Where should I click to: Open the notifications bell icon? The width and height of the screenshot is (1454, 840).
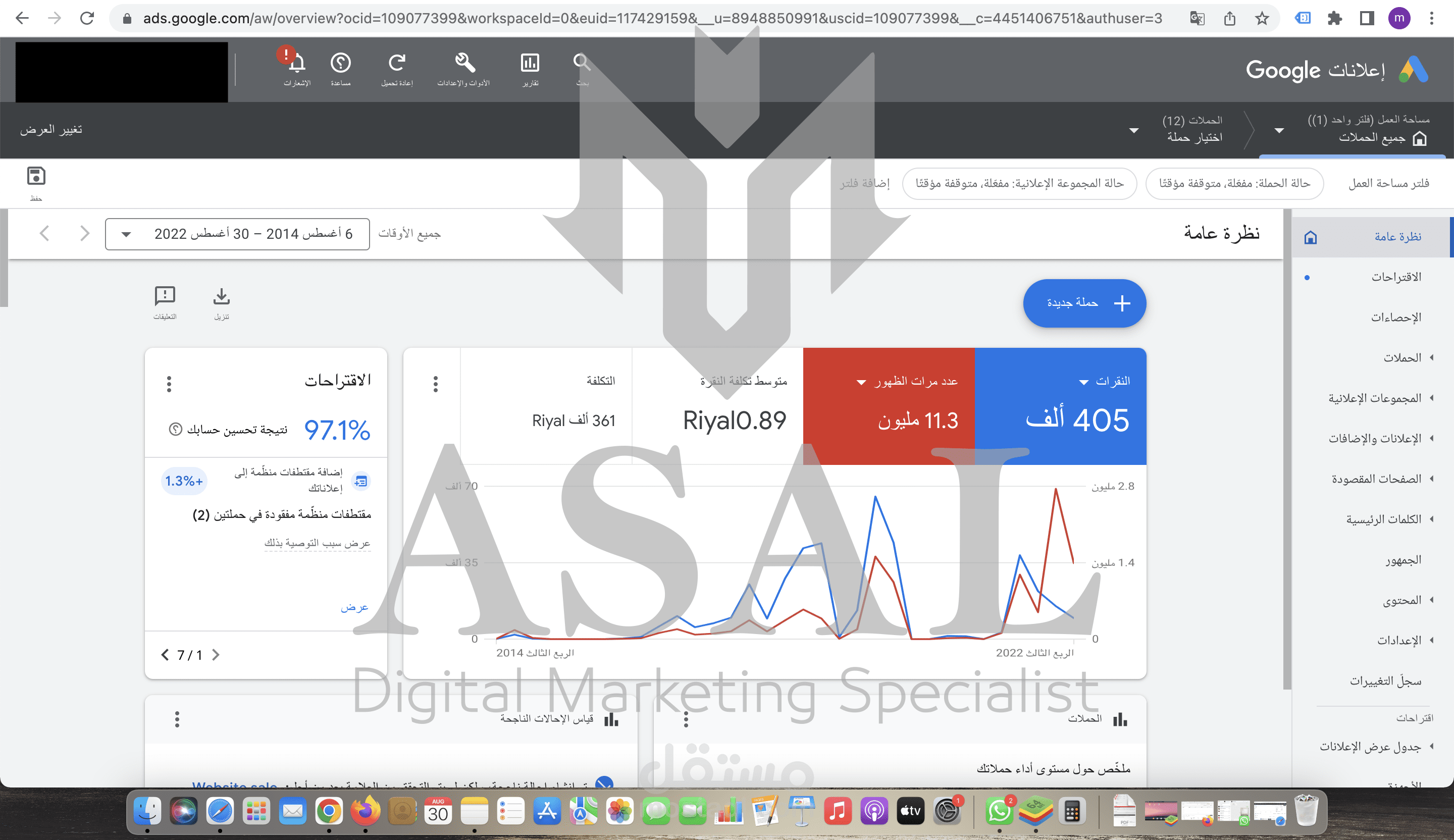296,64
